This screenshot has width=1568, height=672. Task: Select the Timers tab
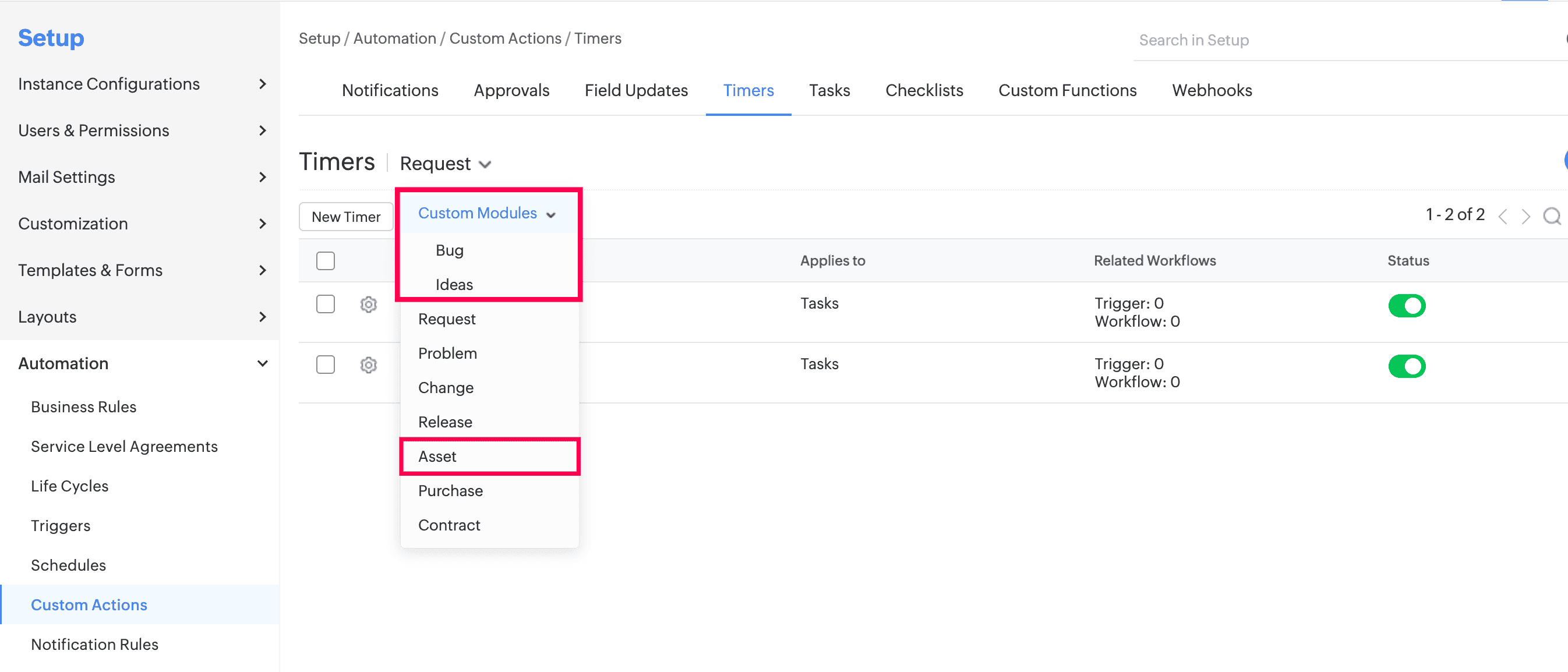tap(748, 91)
